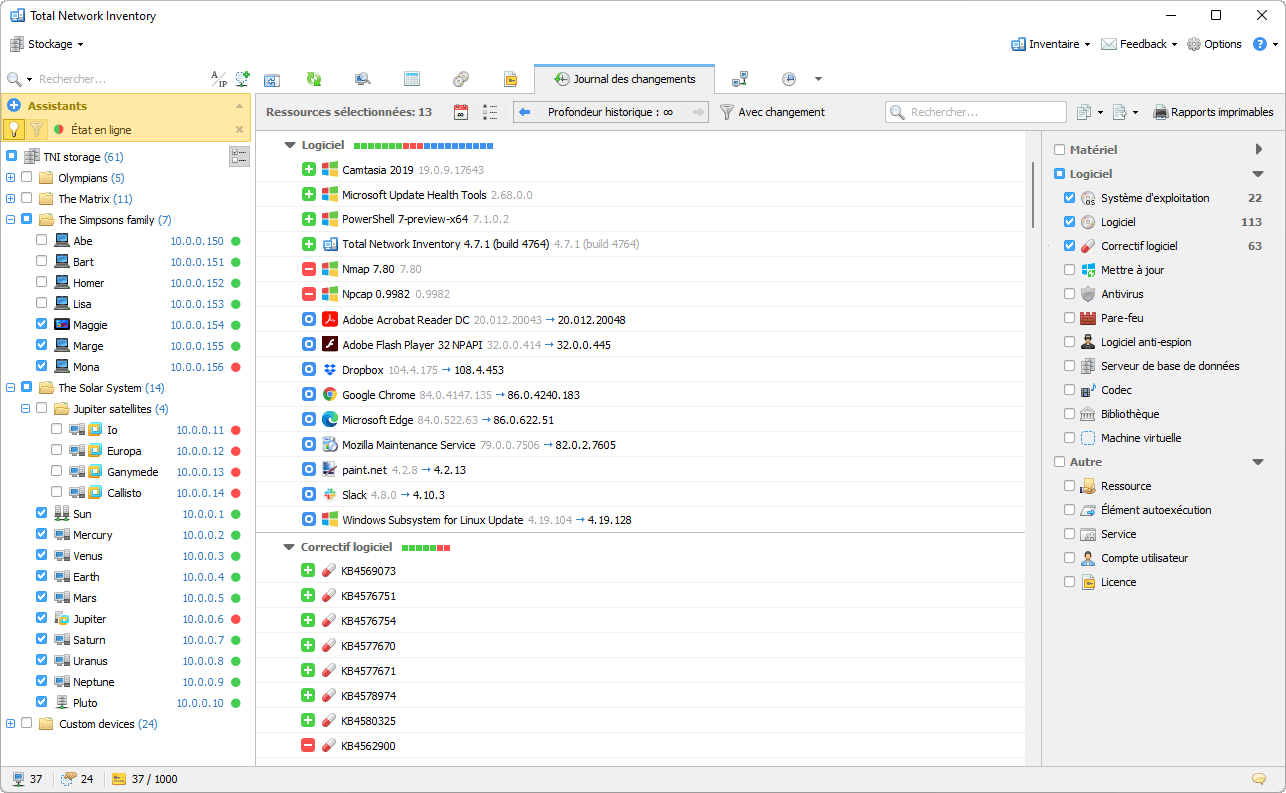Open the table reports tab icon
1286x793 pixels.
click(411, 79)
